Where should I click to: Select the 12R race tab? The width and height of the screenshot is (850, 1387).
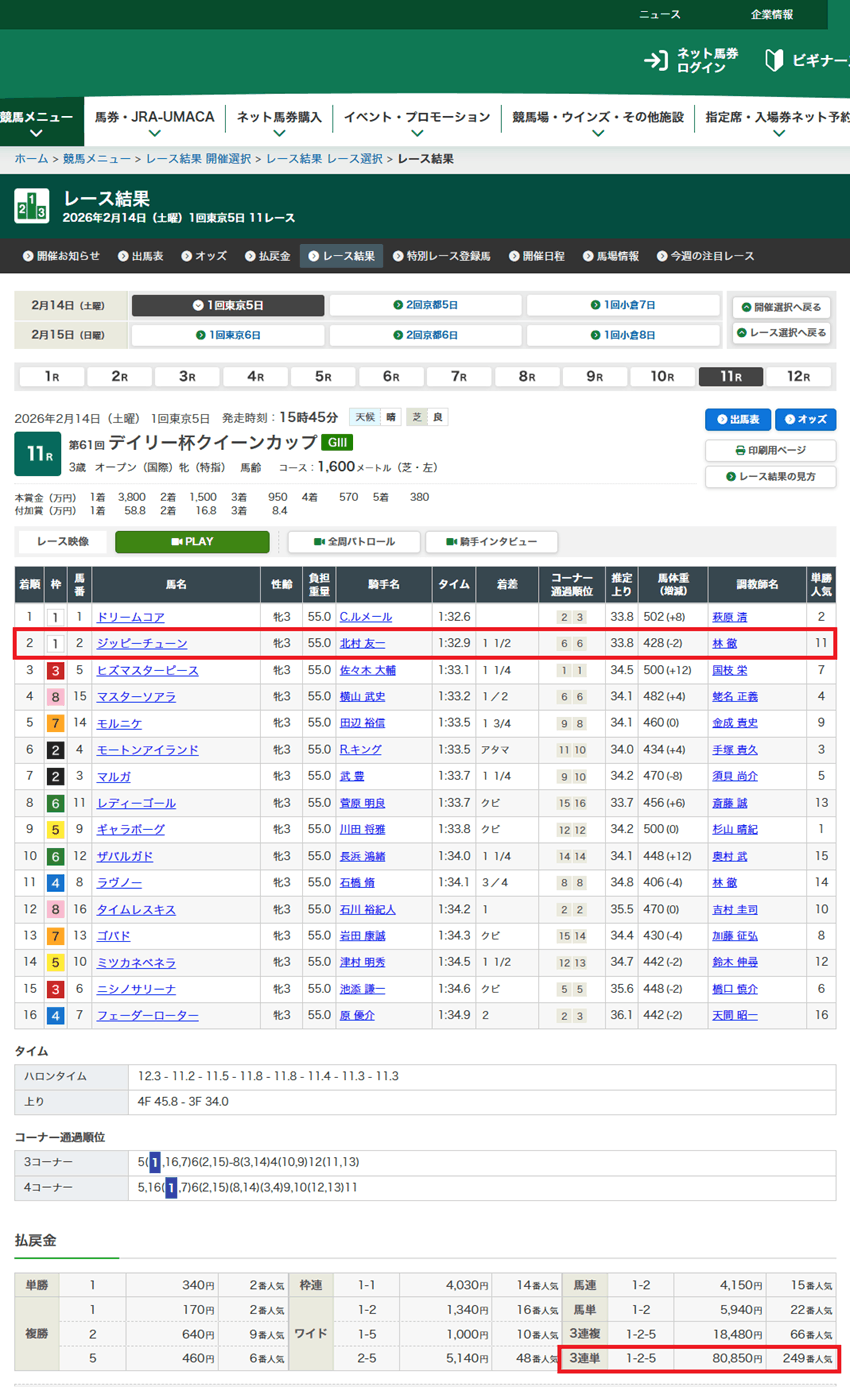(x=797, y=377)
